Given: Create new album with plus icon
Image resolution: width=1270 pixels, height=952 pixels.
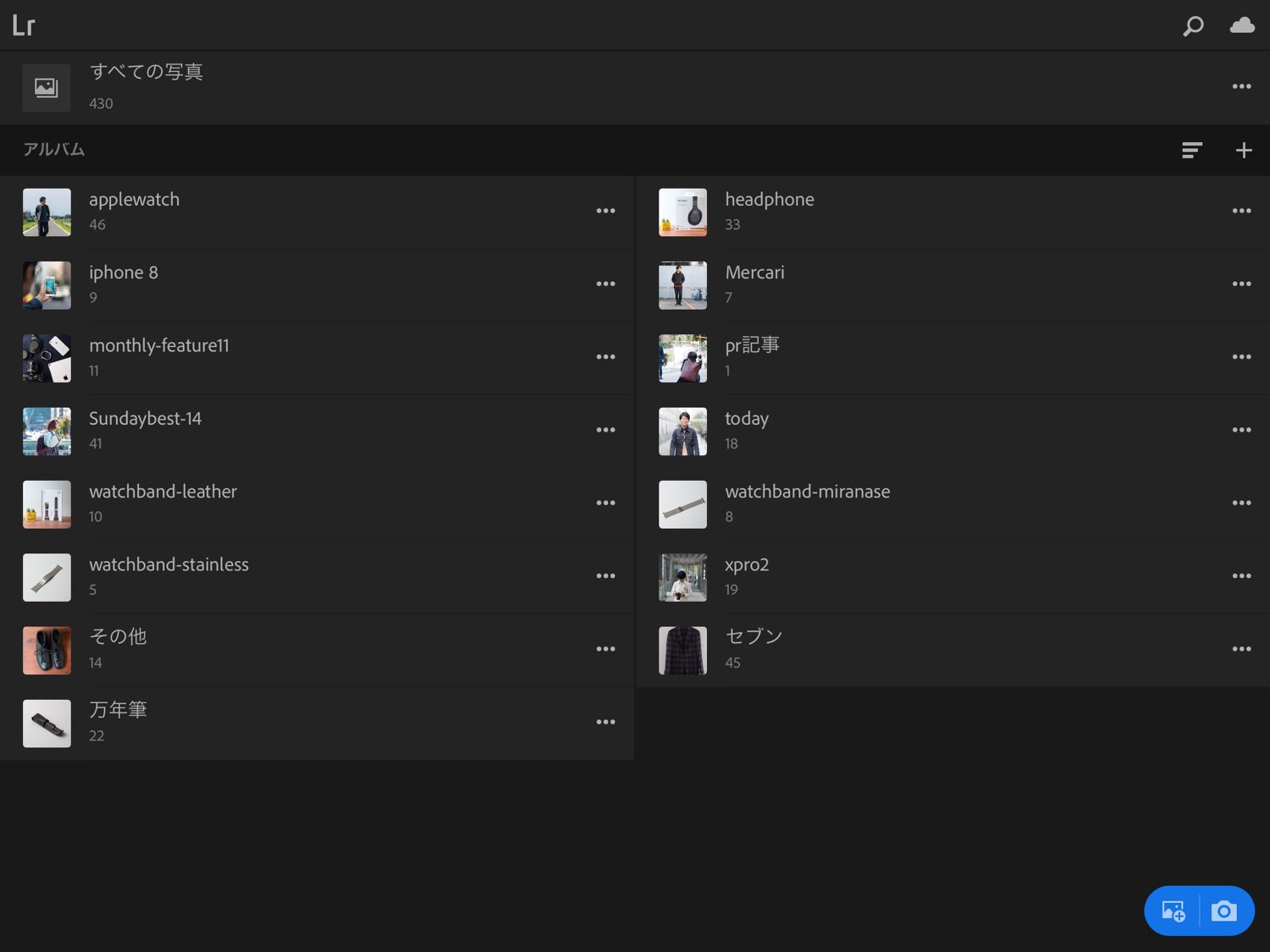Looking at the screenshot, I should [1243, 151].
